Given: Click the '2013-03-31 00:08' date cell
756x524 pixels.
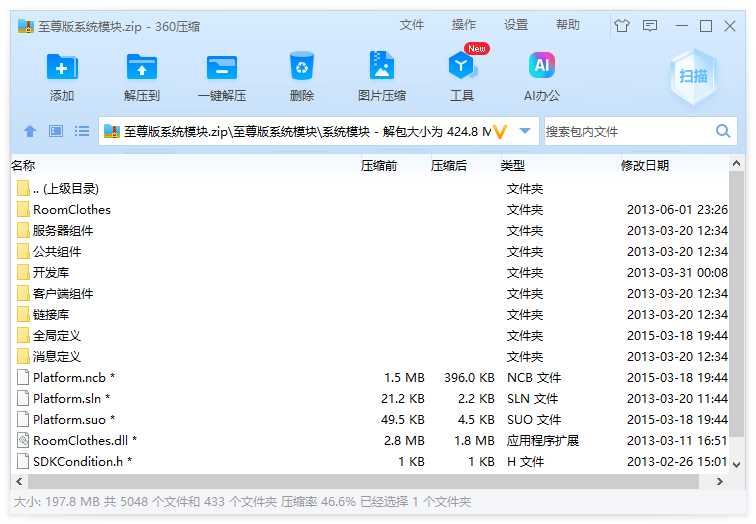Looking at the screenshot, I should (x=677, y=272).
